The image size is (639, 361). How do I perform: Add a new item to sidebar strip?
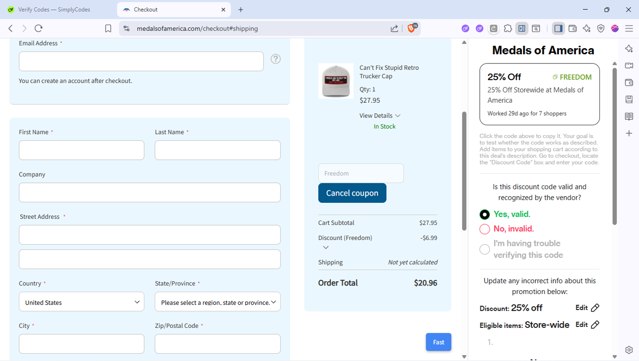pos(629,133)
